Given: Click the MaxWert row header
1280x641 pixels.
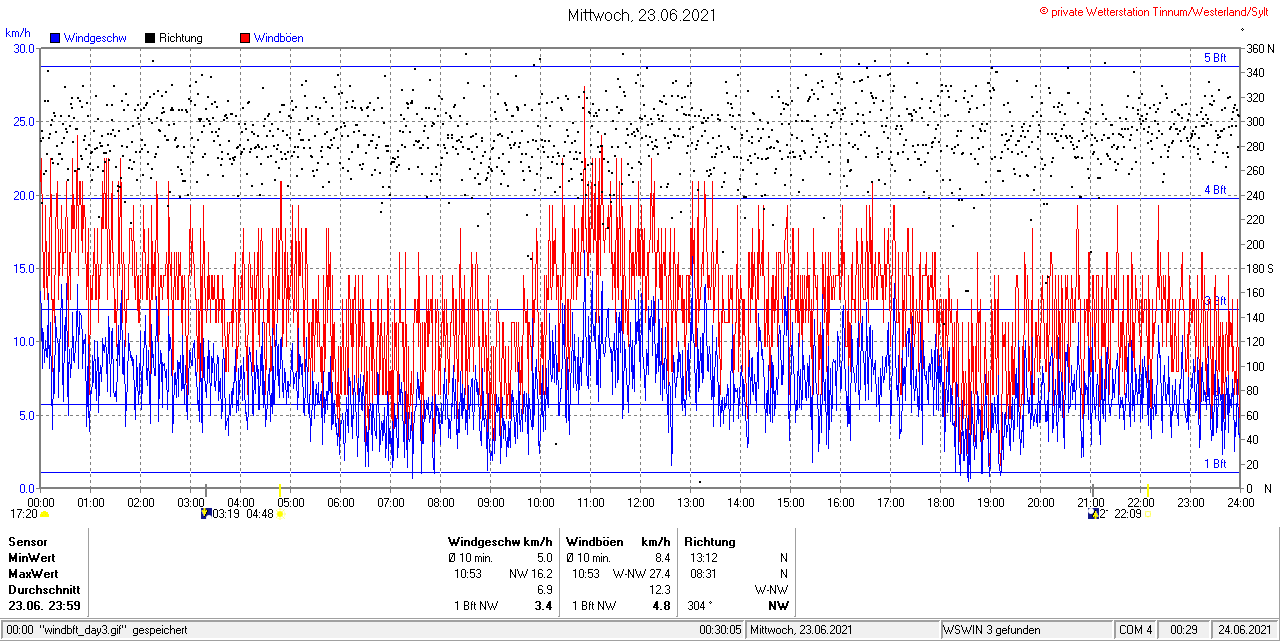Looking at the screenshot, I should tap(33, 573).
